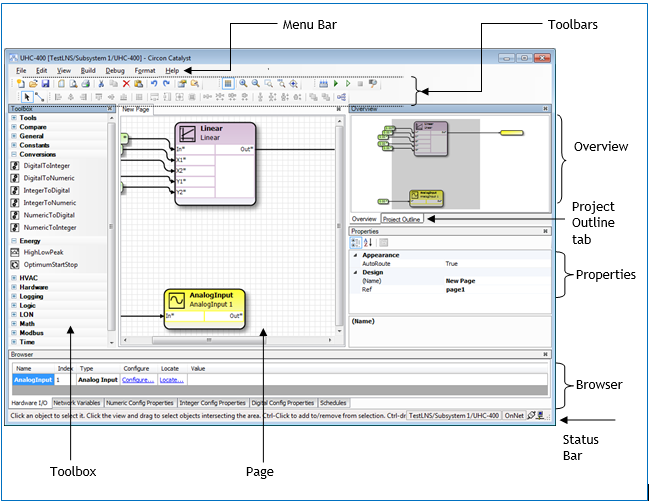Click the page's vertical scroll up arrow

click(339, 121)
